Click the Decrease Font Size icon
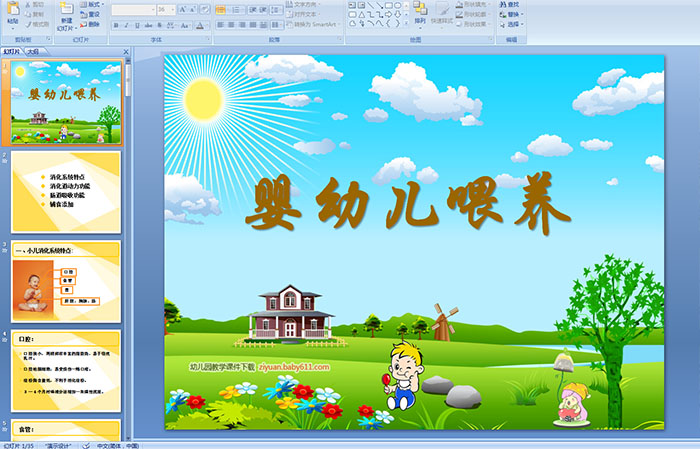 [192, 9]
